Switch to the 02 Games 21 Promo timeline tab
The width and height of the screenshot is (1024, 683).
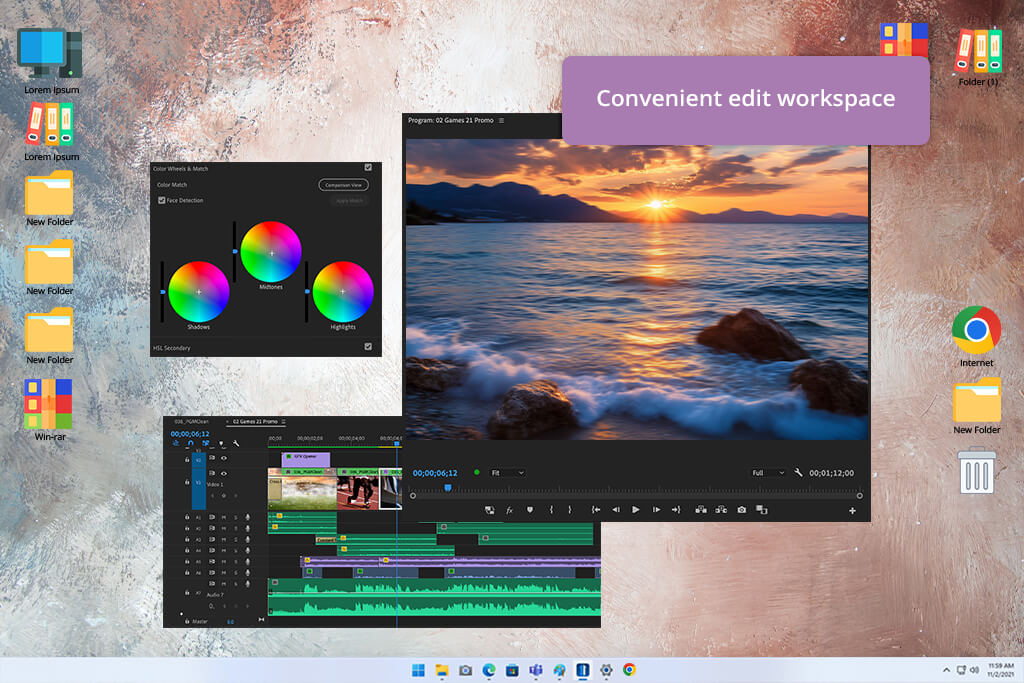255,422
